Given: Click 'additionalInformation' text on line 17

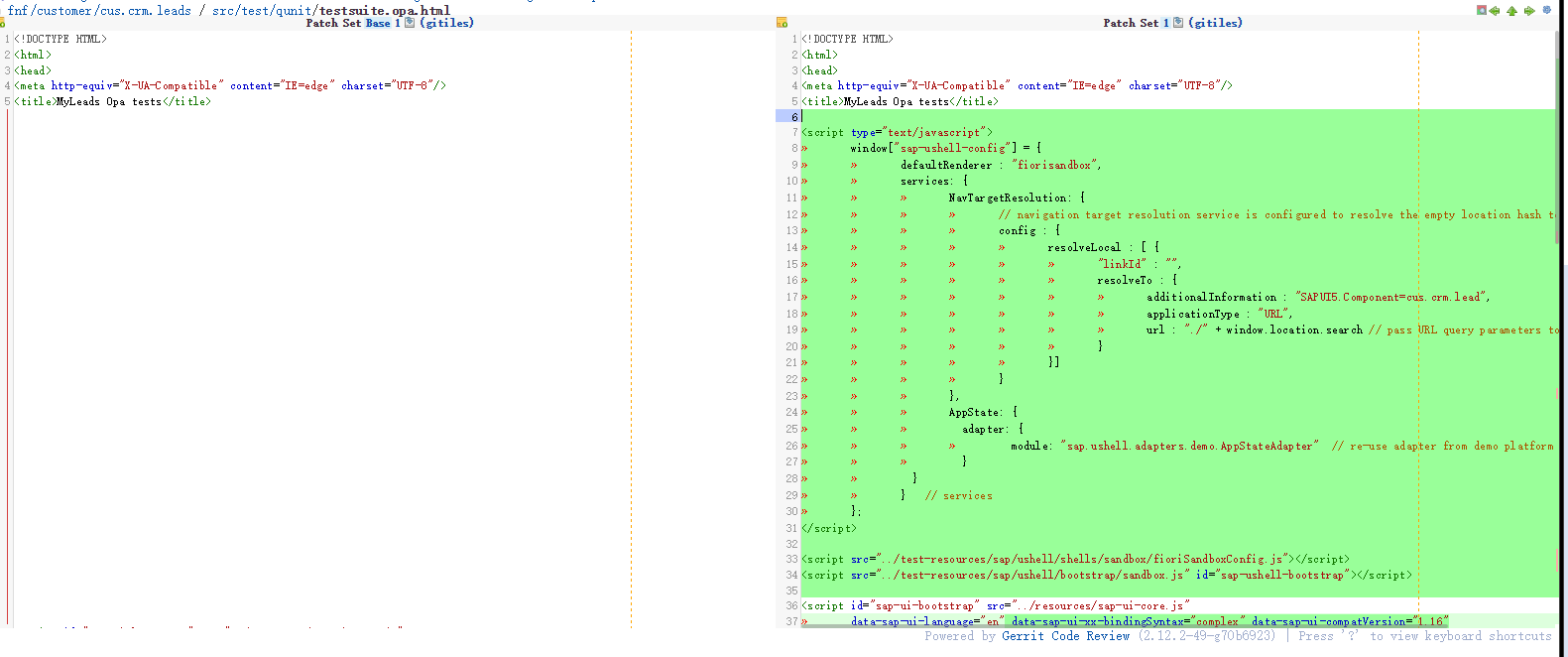Looking at the screenshot, I should click(1212, 297).
